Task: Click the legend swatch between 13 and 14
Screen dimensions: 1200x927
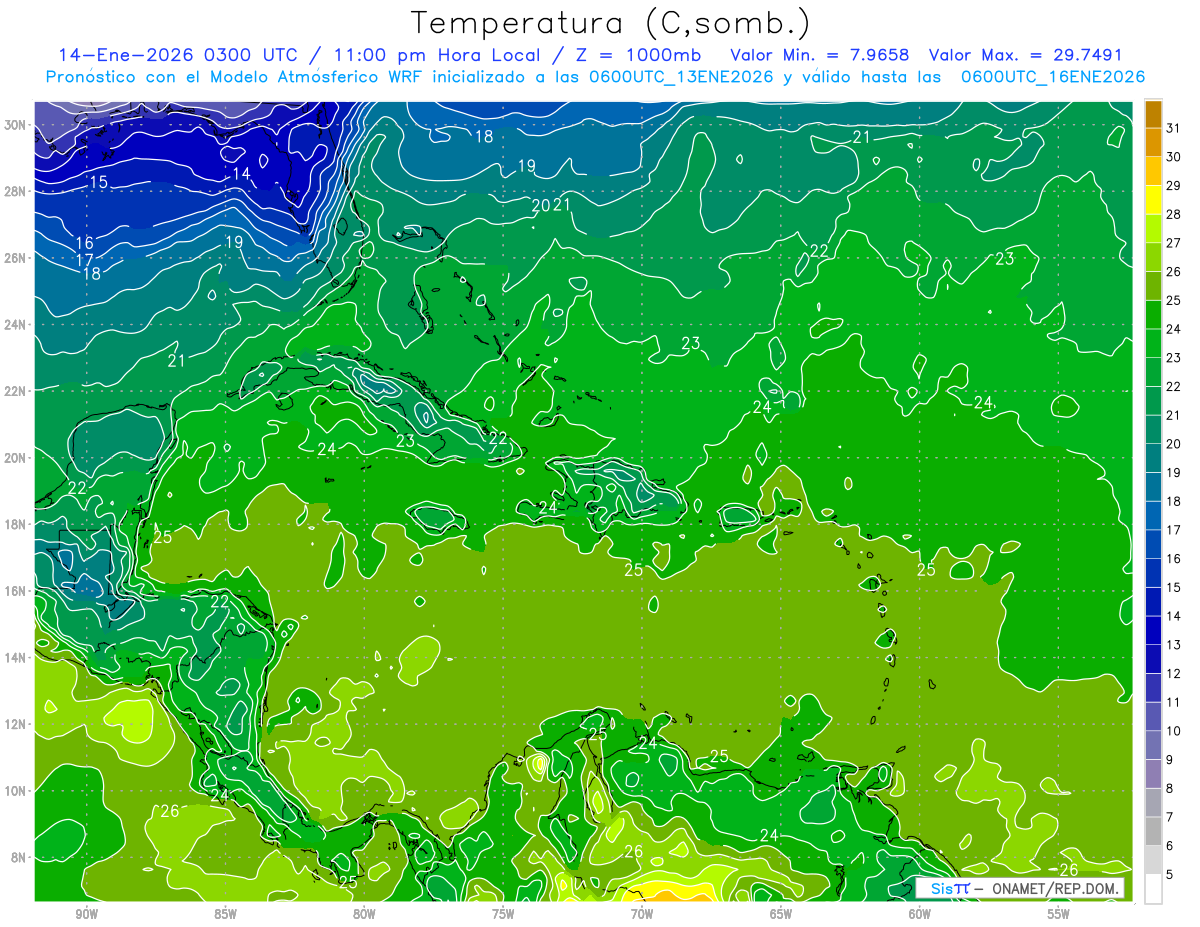Action: point(1153,631)
